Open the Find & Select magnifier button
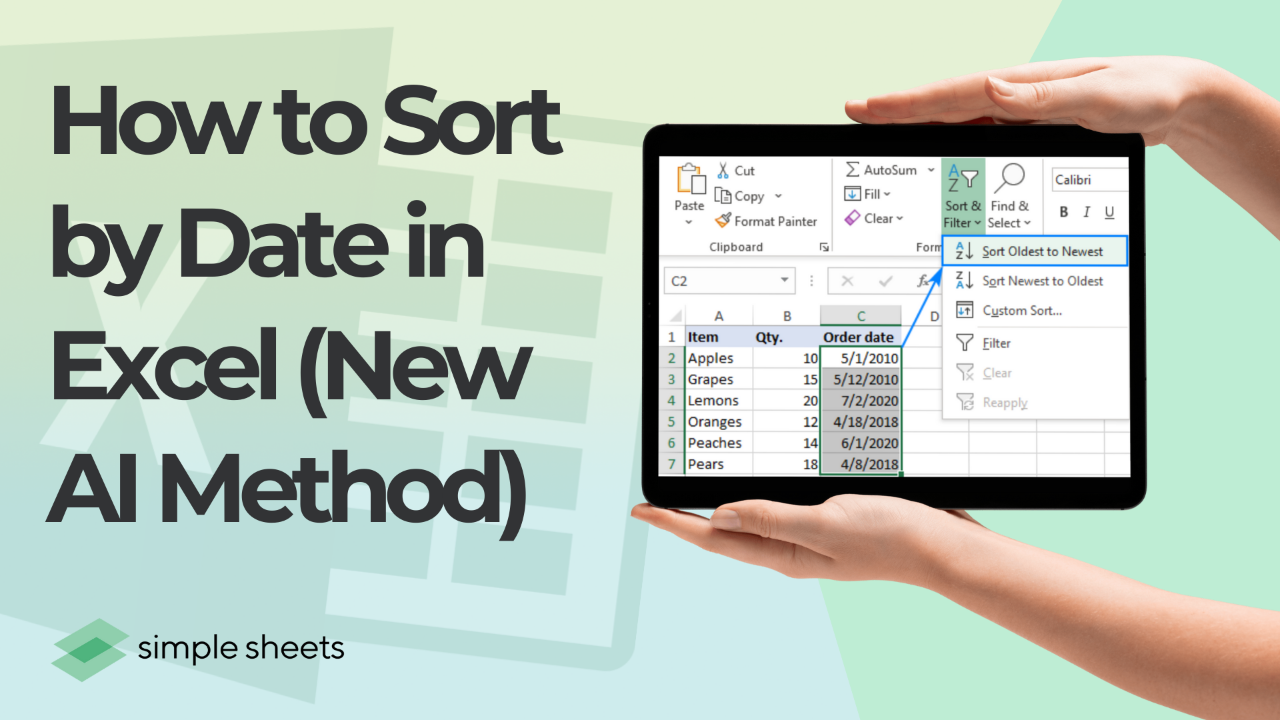Image resolution: width=1280 pixels, height=720 pixels. point(1009,196)
